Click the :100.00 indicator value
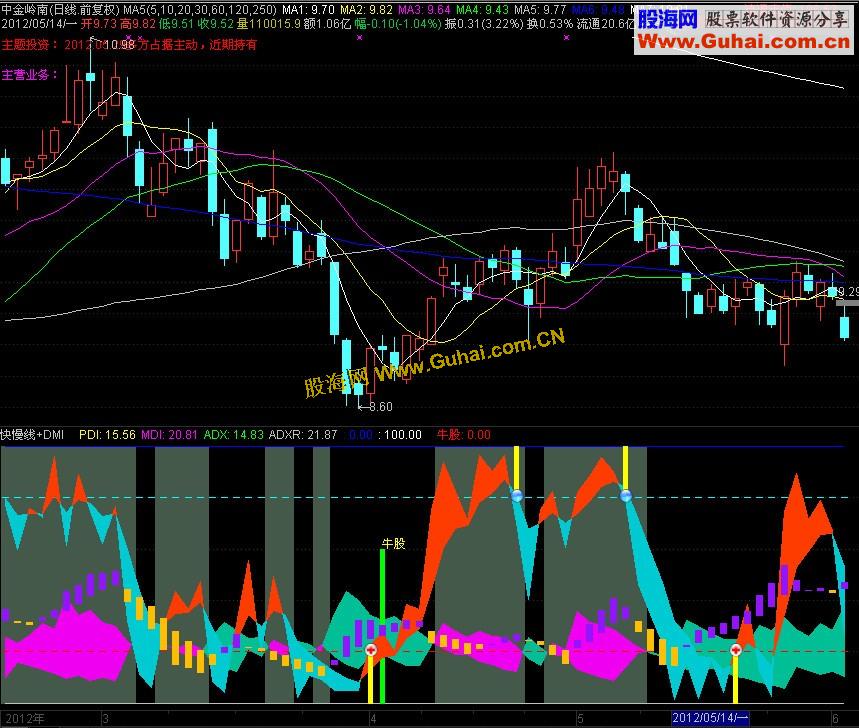 tap(400, 435)
